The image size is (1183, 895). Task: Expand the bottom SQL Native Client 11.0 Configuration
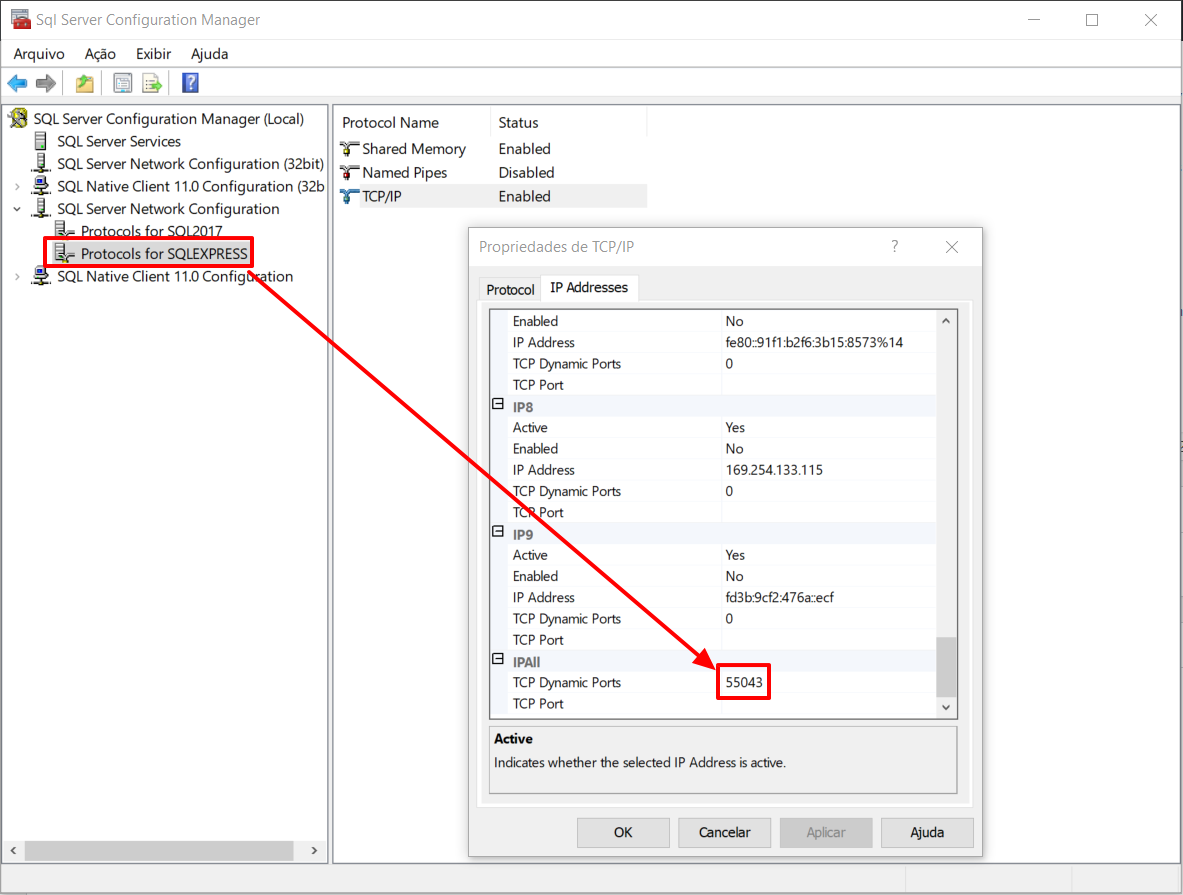(17, 277)
